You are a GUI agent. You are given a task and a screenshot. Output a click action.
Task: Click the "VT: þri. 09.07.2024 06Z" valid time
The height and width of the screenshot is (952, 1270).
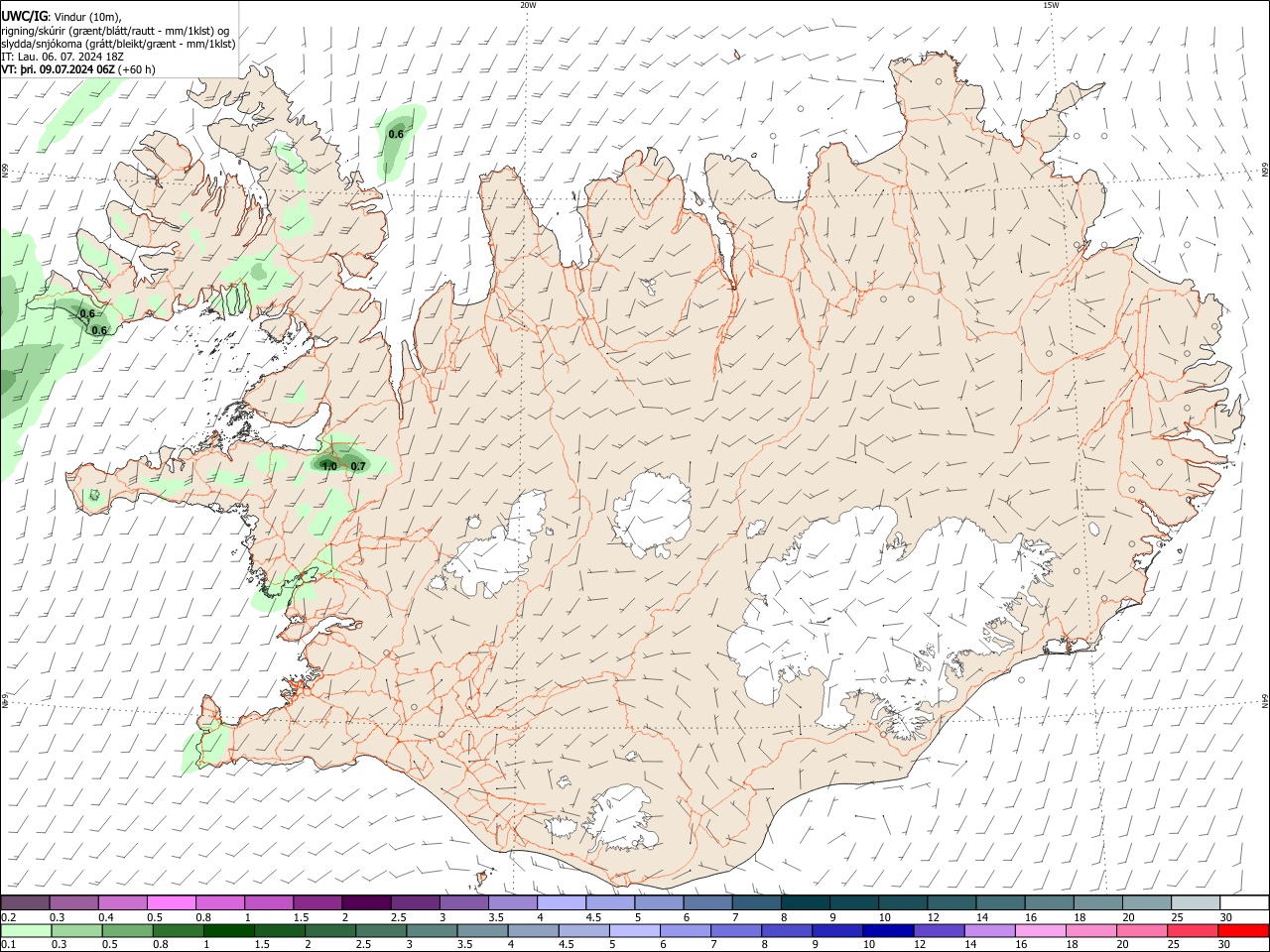58,69
